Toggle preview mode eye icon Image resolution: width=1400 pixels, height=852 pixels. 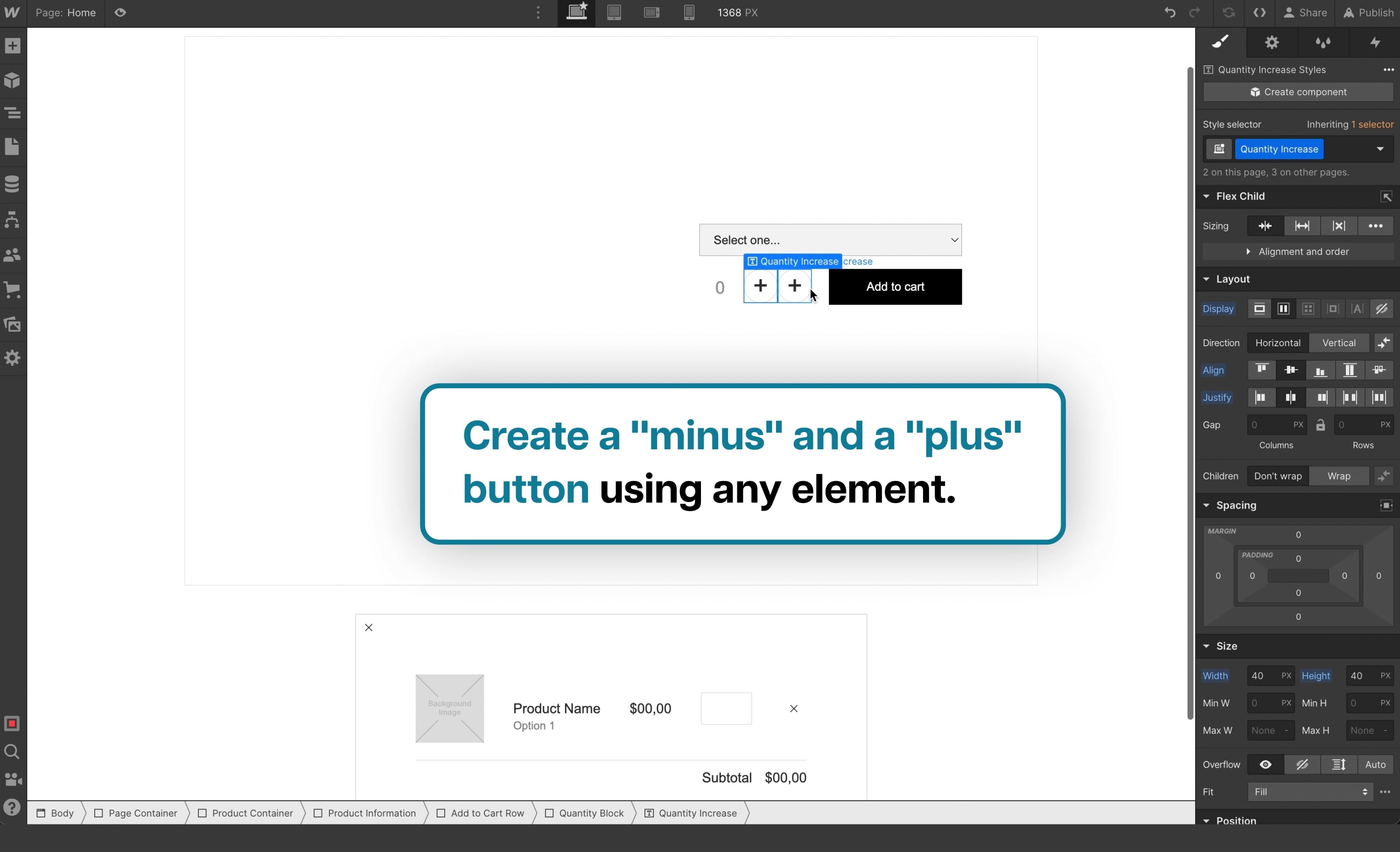(120, 13)
